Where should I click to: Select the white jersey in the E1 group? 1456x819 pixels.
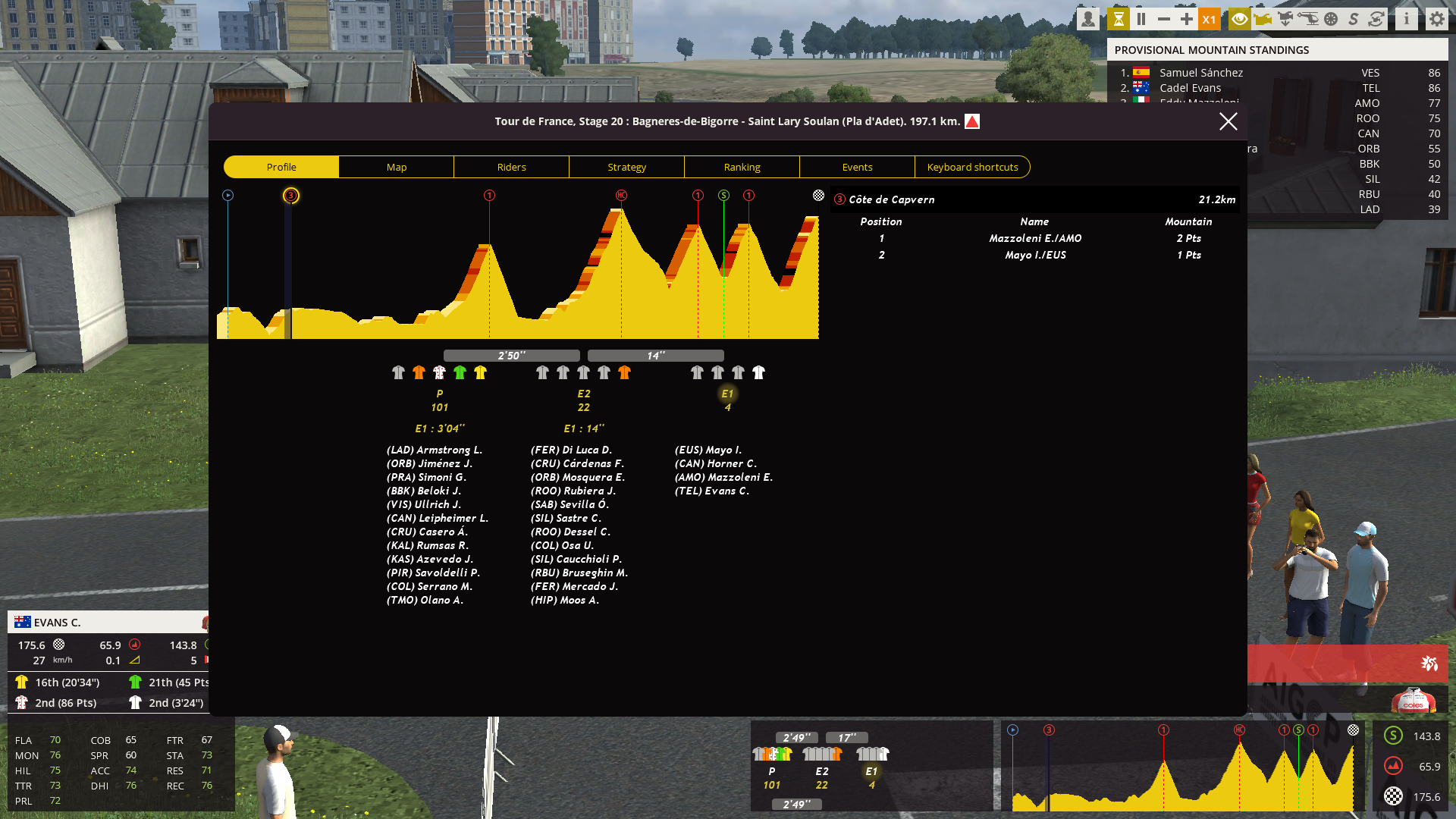758,372
